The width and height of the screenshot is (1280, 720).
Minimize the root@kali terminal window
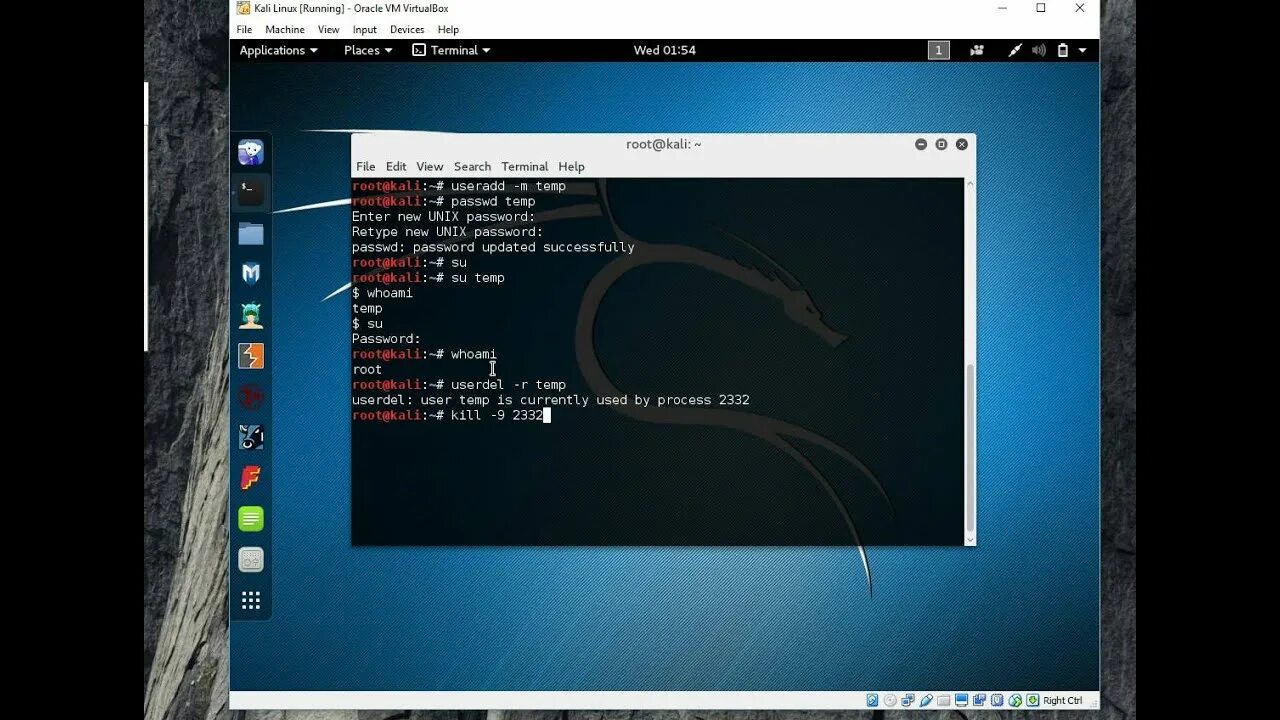[921, 144]
